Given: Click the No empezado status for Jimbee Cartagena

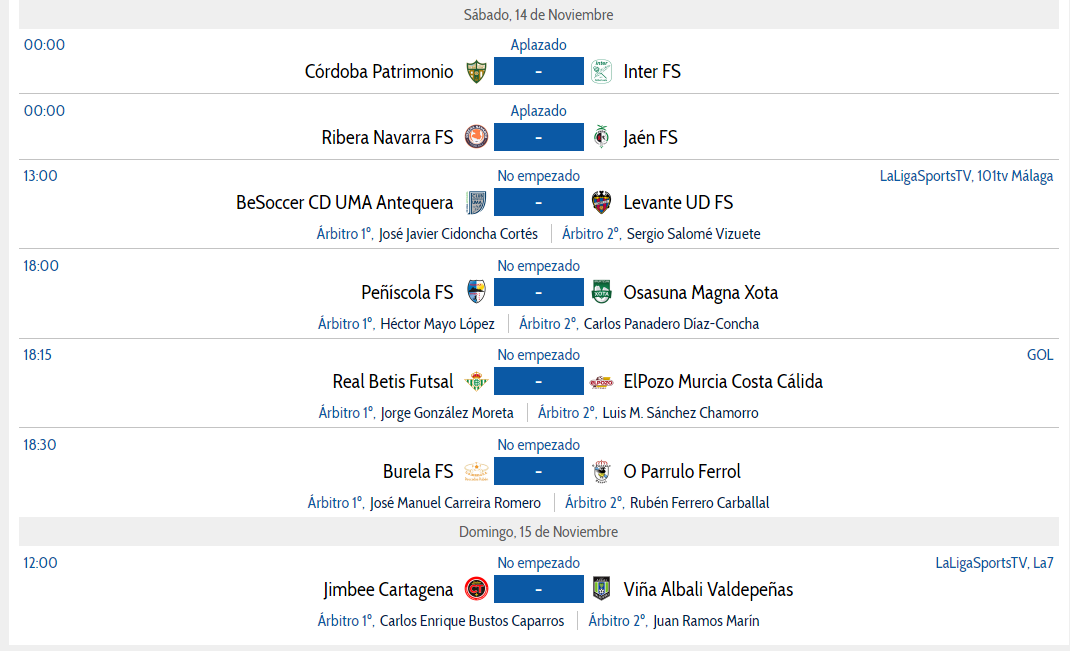Looking at the screenshot, I should point(538,563).
